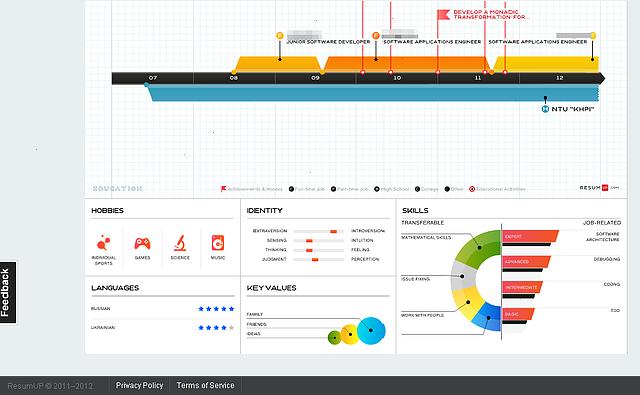The image size is (640, 395).
Task: Click the Extraversion–Introversion slider marker
Action: pos(333,231)
